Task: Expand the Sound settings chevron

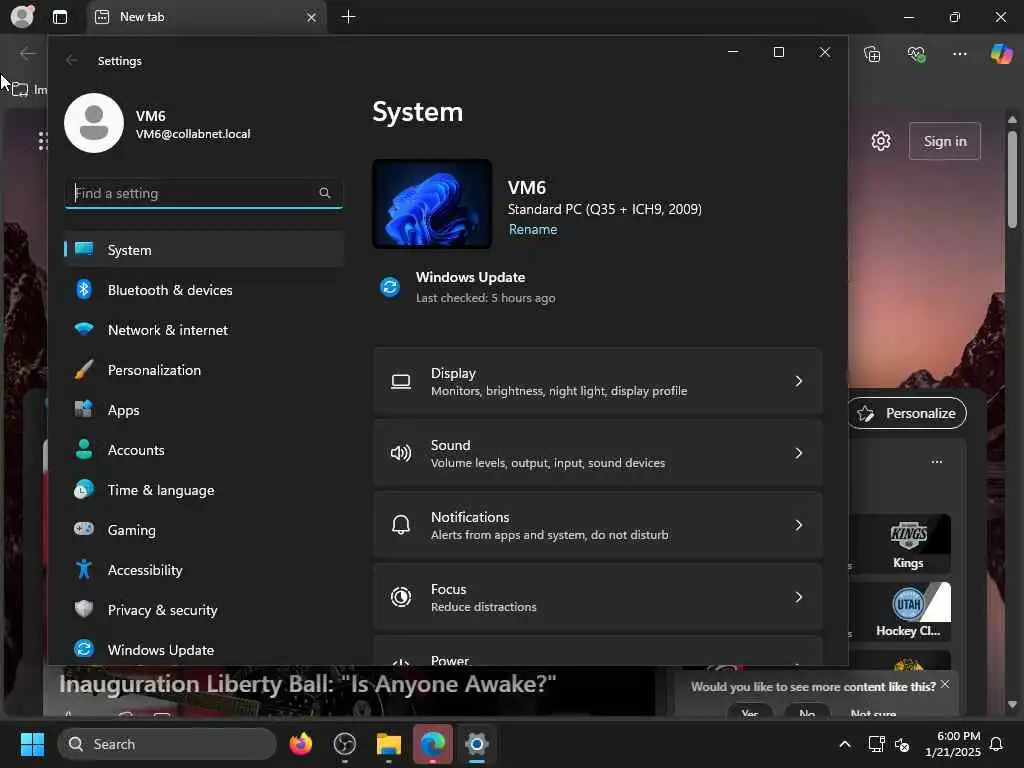Action: pos(798,453)
